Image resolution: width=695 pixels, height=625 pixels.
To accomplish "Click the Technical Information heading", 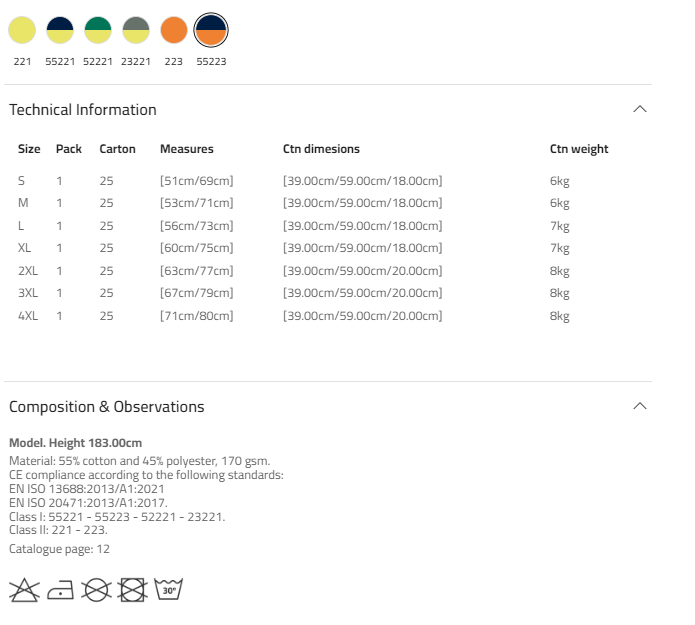I will [83, 109].
